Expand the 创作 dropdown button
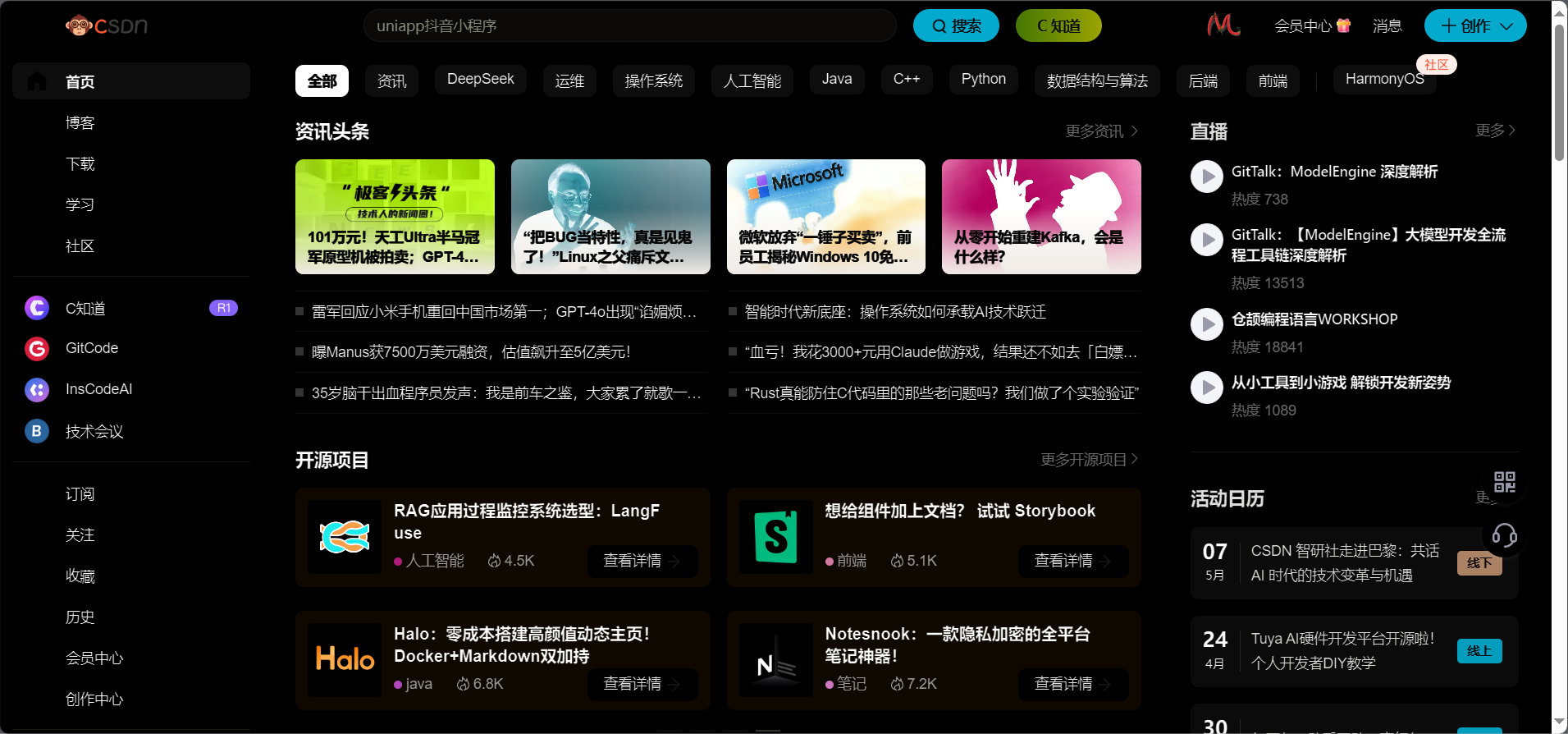The image size is (1568, 734). [1475, 25]
